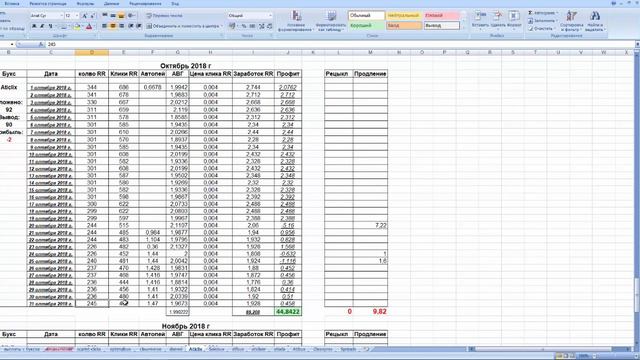The image size is (640, 360).
Task: Select the green profit total cell 44,8422
Action: point(288,311)
